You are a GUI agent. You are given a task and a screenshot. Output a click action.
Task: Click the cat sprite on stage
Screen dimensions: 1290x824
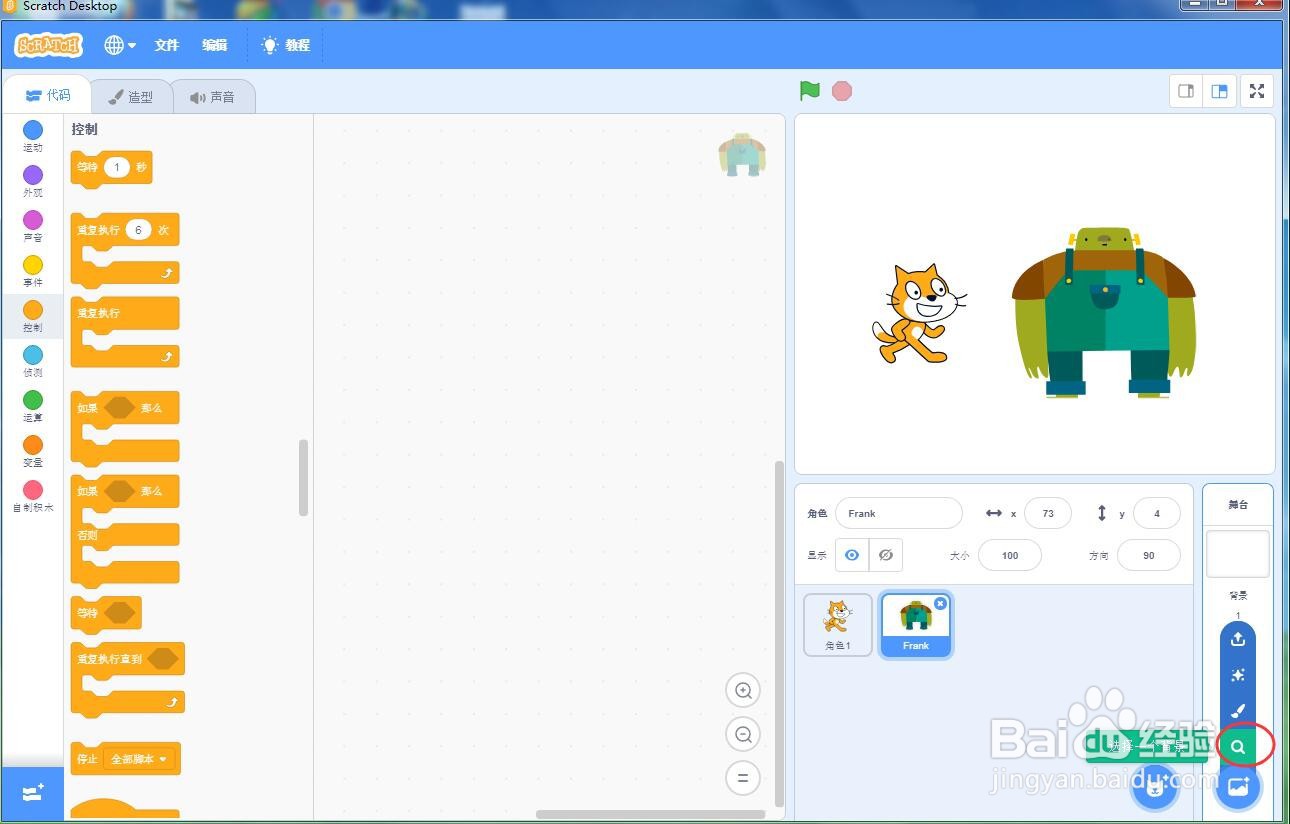click(918, 313)
